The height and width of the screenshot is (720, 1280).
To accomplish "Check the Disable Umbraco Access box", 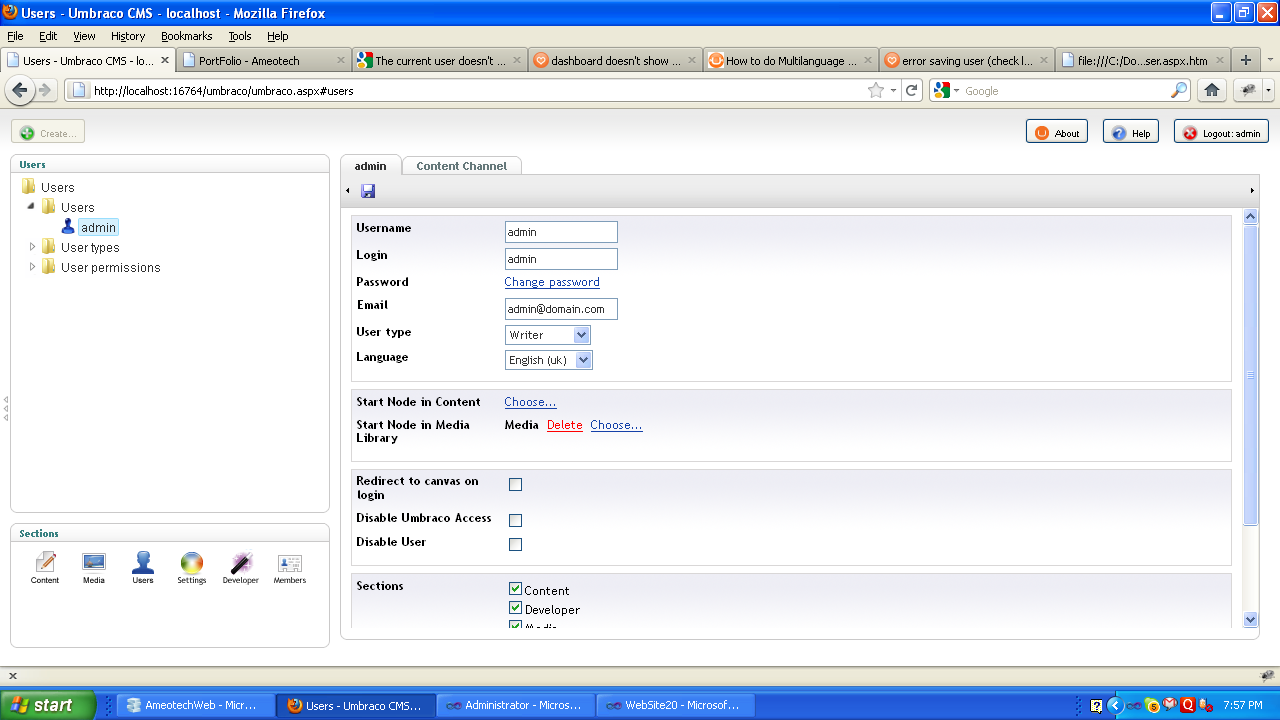I will pyautogui.click(x=516, y=521).
